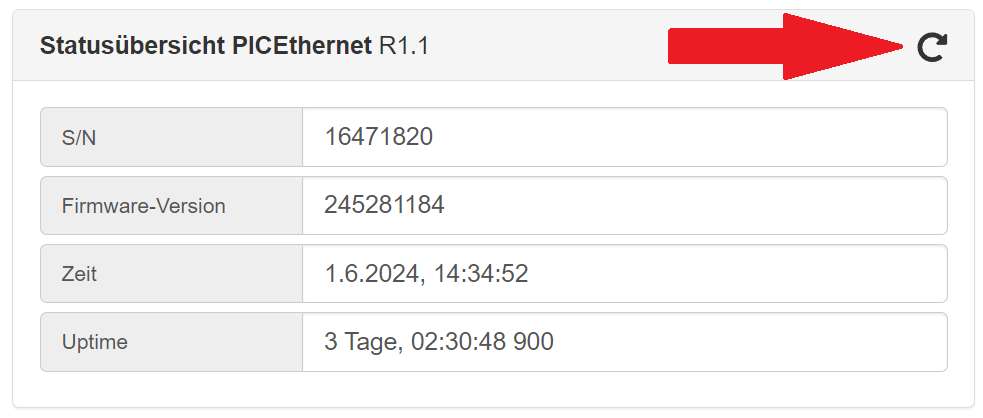The image size is (983, 418).
Task: Click the Zeit value field
Action: pyautogui.click(x=624, y=273)
